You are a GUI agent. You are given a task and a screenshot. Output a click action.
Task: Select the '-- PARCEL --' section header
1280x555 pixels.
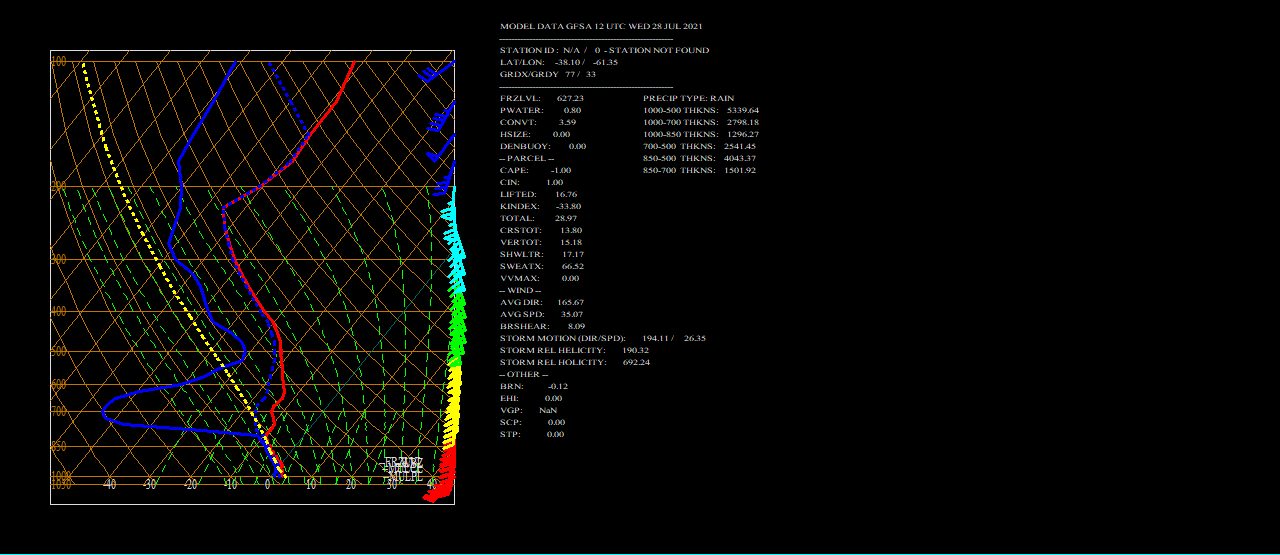tap(527, 158)
